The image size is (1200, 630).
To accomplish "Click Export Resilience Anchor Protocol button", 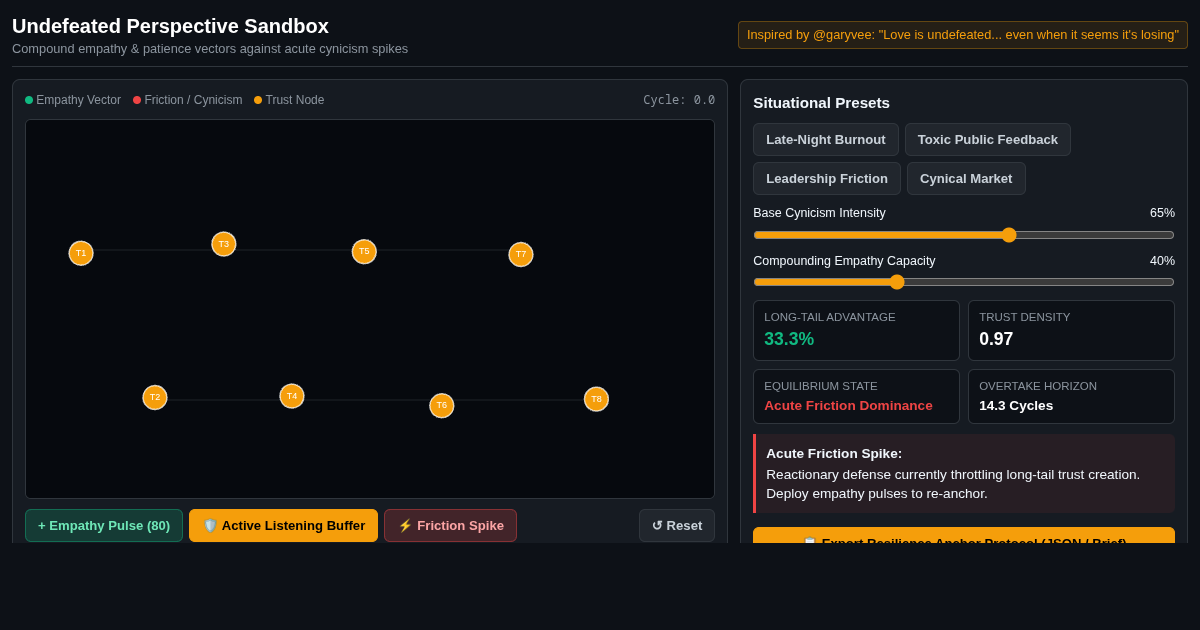I will point(964,536).
